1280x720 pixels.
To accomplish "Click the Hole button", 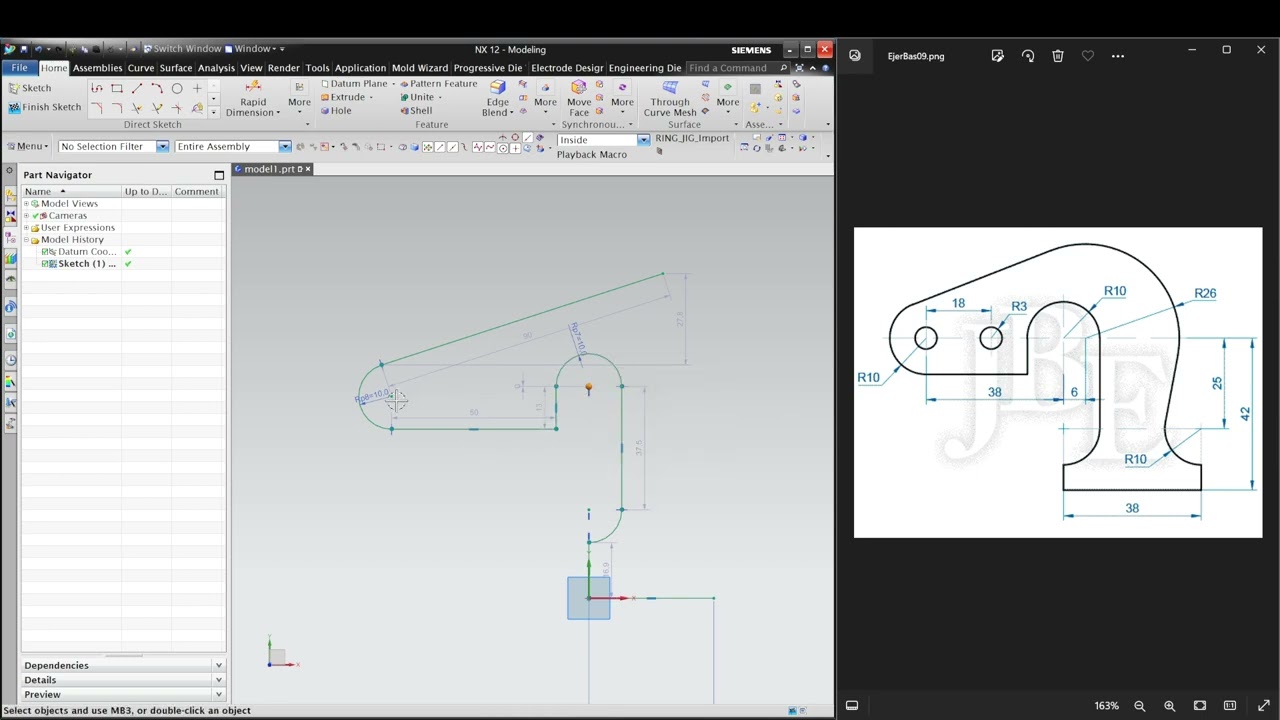I will click(x=336, y=110).
